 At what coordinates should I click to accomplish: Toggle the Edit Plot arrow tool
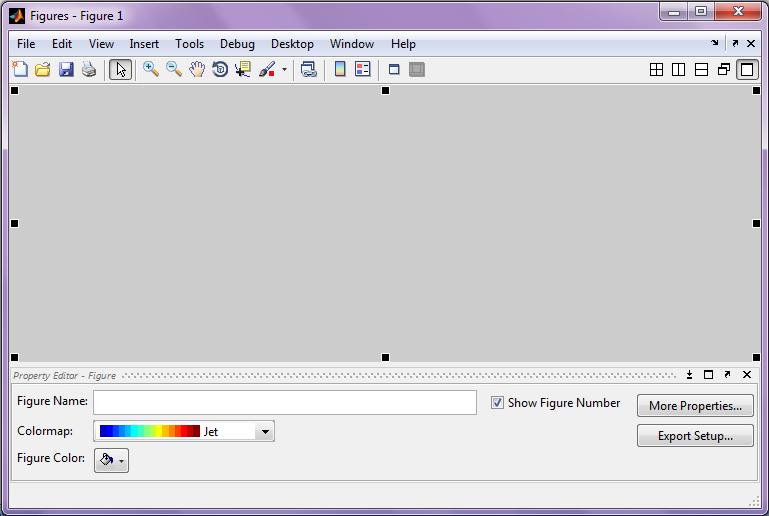pyautogui.click(x=120, y=69)
